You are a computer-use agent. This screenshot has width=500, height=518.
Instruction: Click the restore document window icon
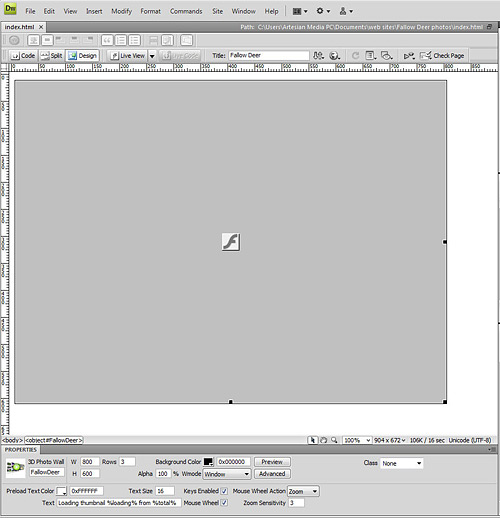489,27
